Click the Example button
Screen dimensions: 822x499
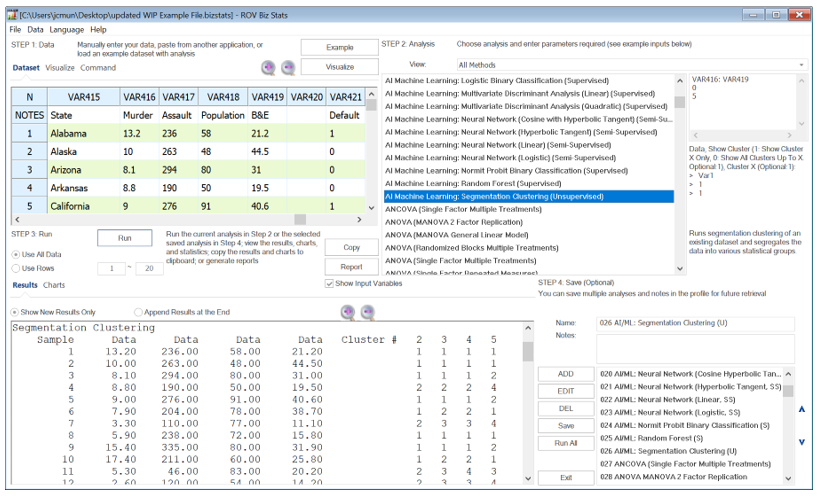point(340,47)
